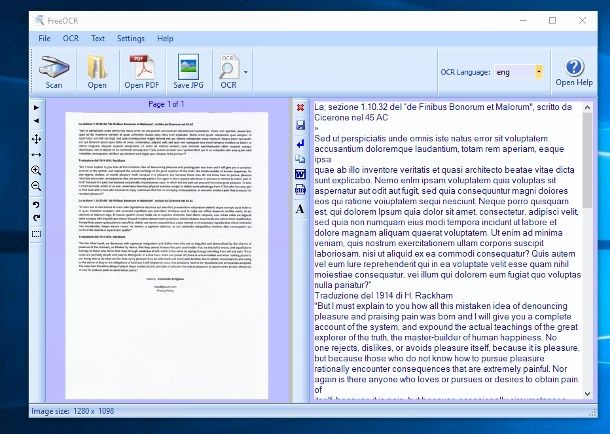Click the dashed rectangle selection icon
The image size is (610, 434).
click(x=37, y=234)
